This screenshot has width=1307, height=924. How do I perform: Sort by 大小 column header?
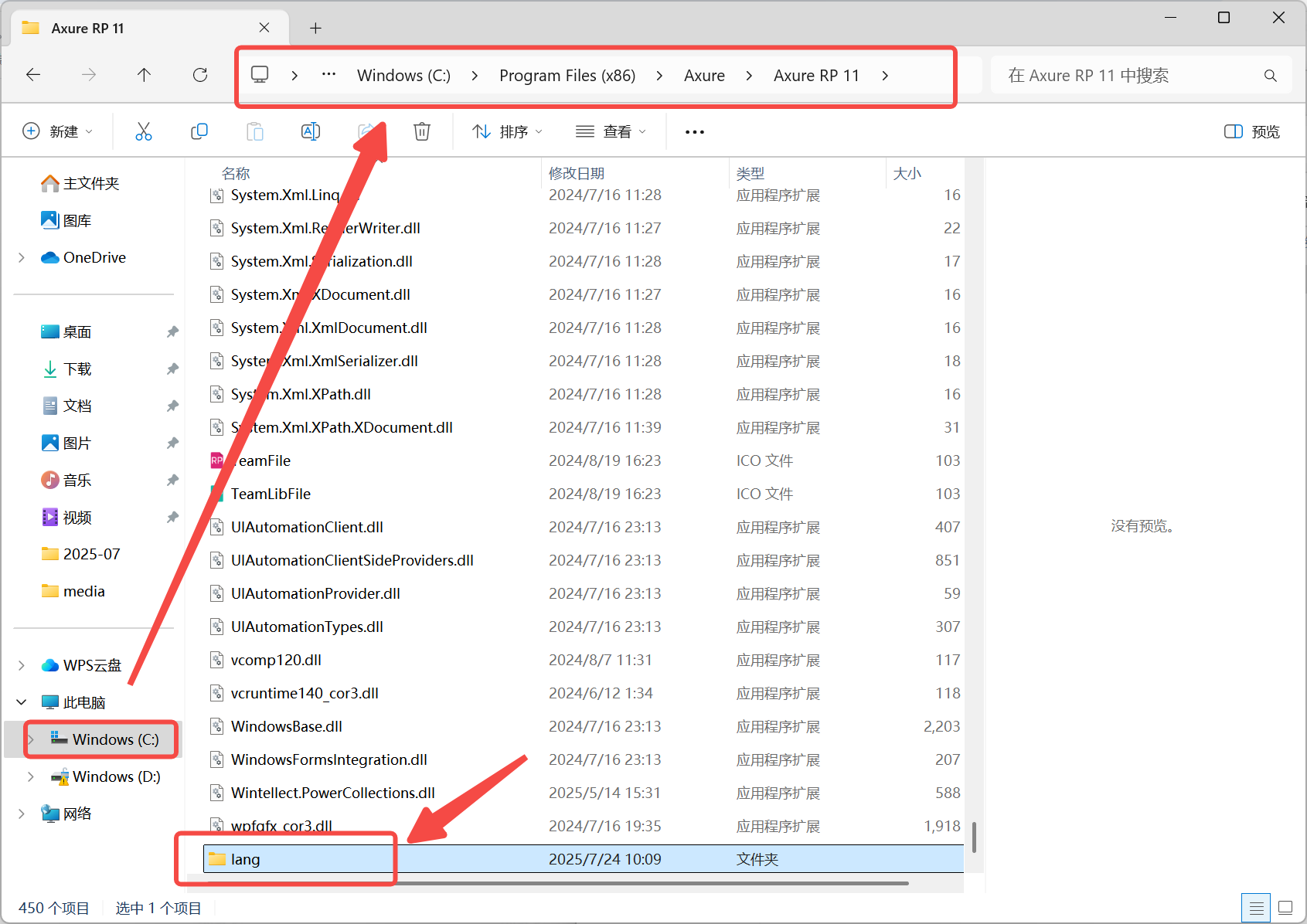(x=907, y=173)
